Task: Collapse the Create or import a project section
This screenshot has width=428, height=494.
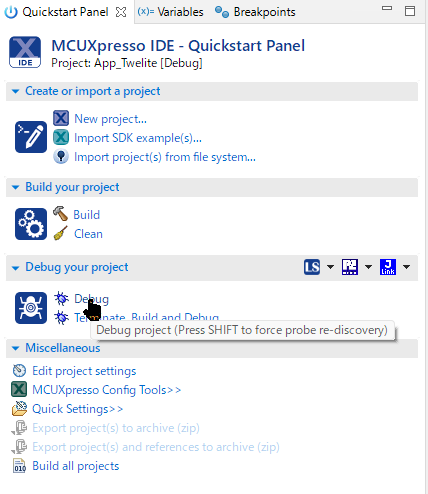Action: click(x=15, y=91)
